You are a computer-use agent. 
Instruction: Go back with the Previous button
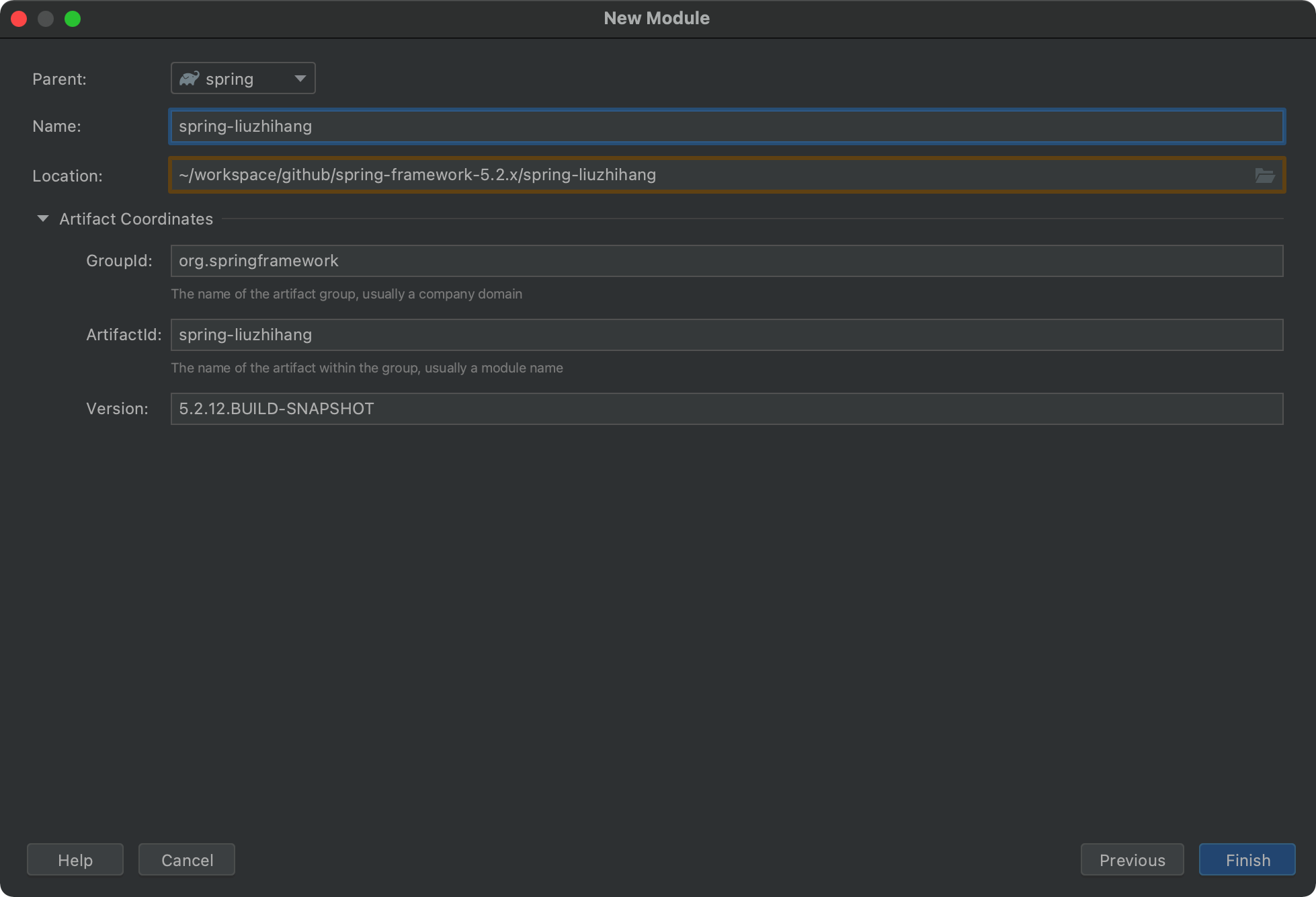(x=1133, y=860)
